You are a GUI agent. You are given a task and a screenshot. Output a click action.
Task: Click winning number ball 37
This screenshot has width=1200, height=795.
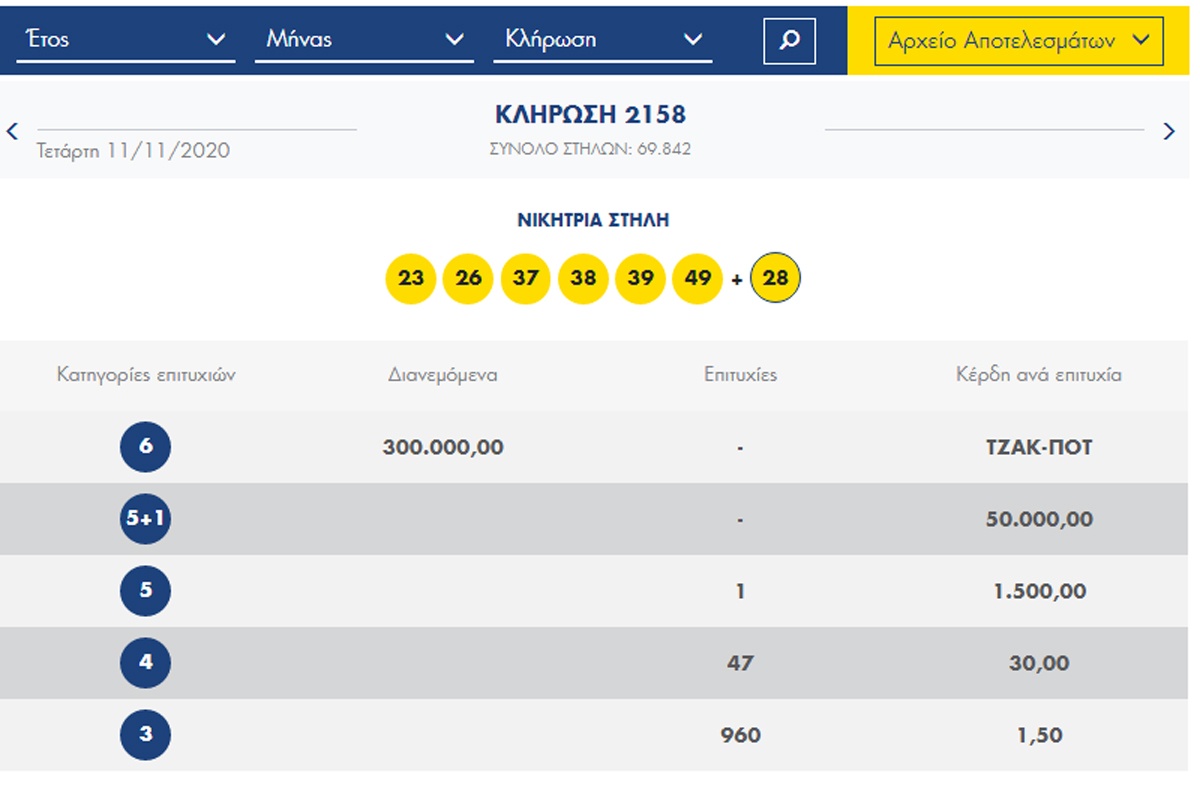coord(525,278)
